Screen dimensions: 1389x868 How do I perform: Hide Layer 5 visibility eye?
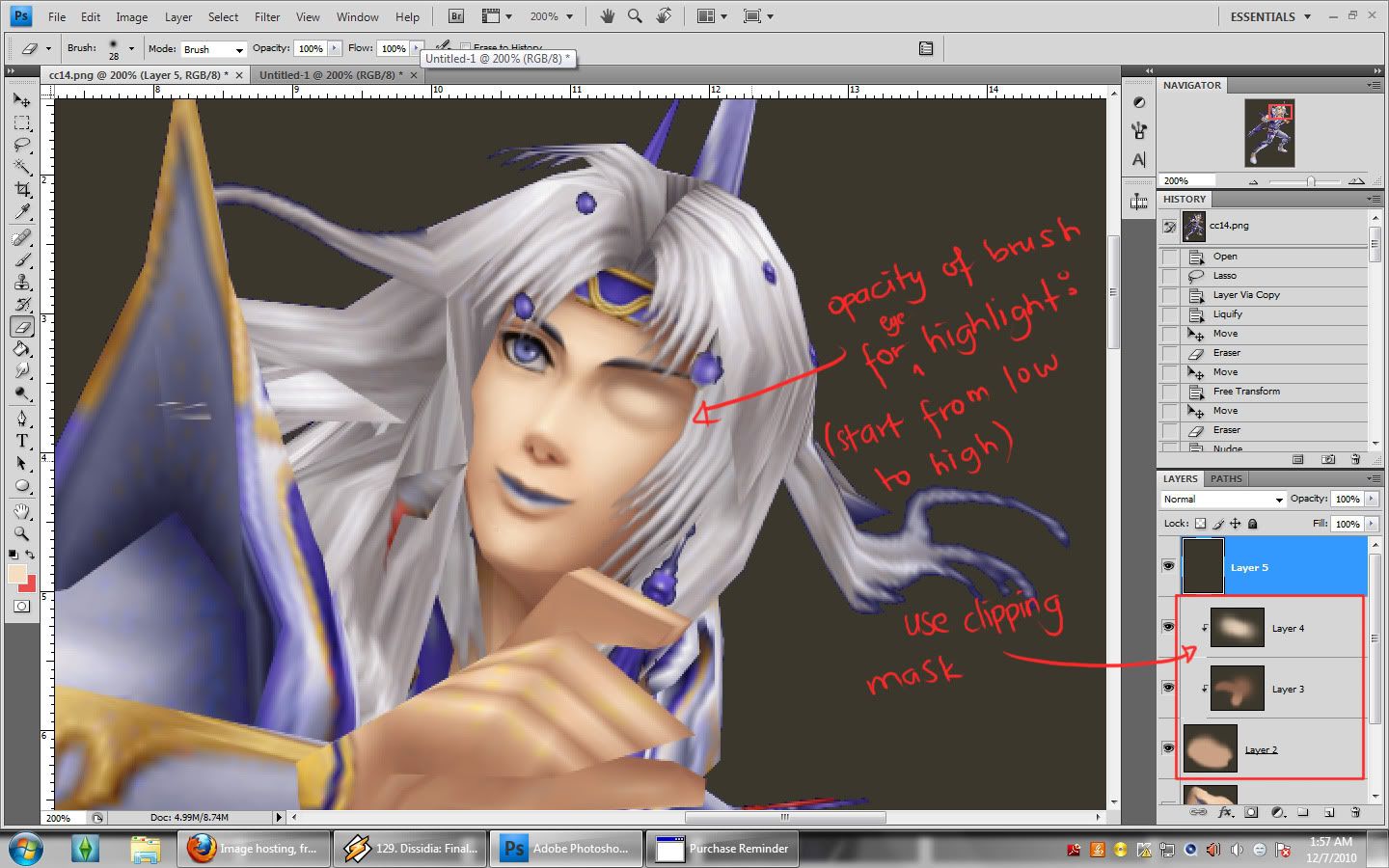(x=1168, y=566)
